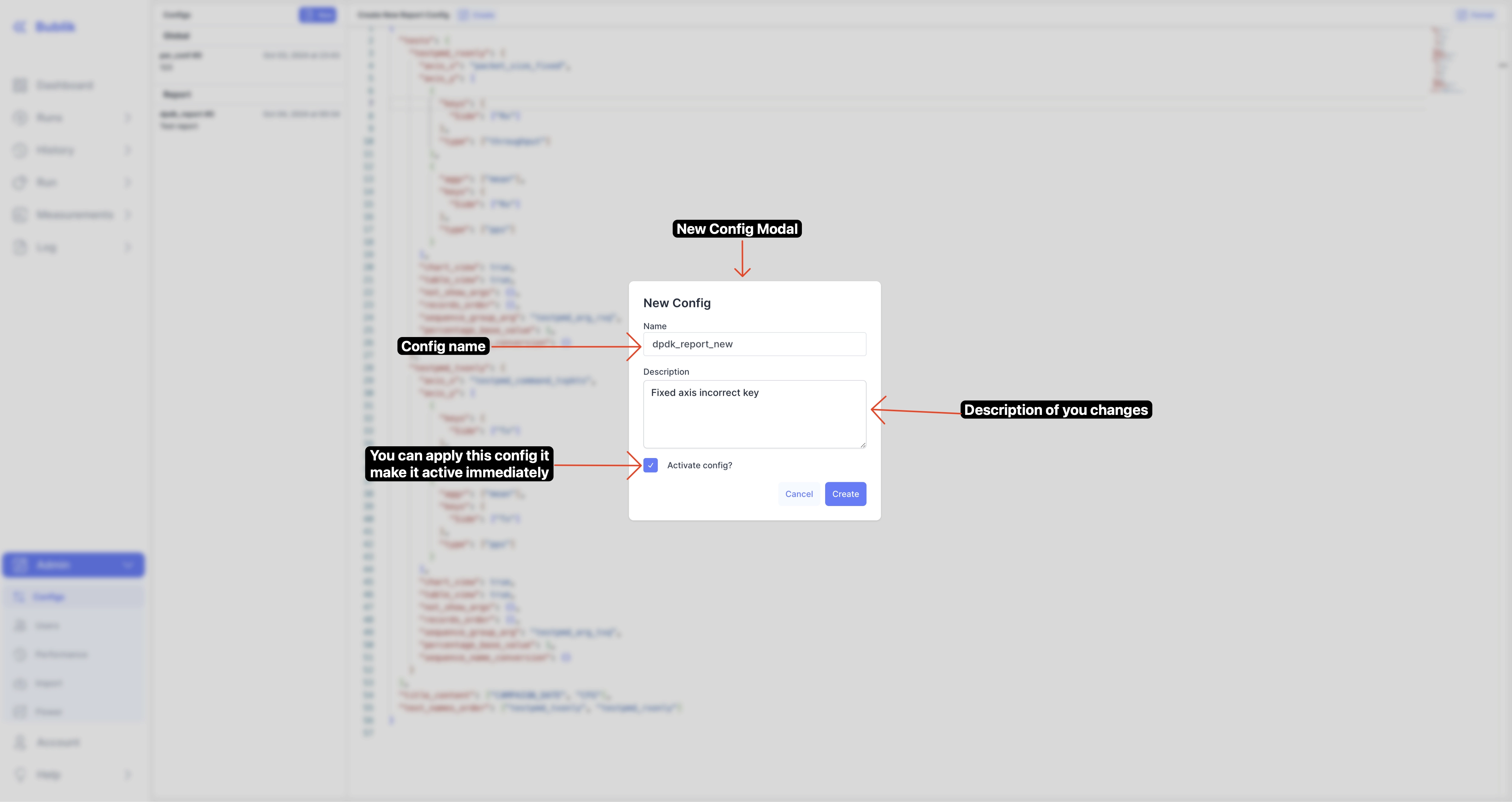Enable immediate activation via the checkbox

coord(651,465)
